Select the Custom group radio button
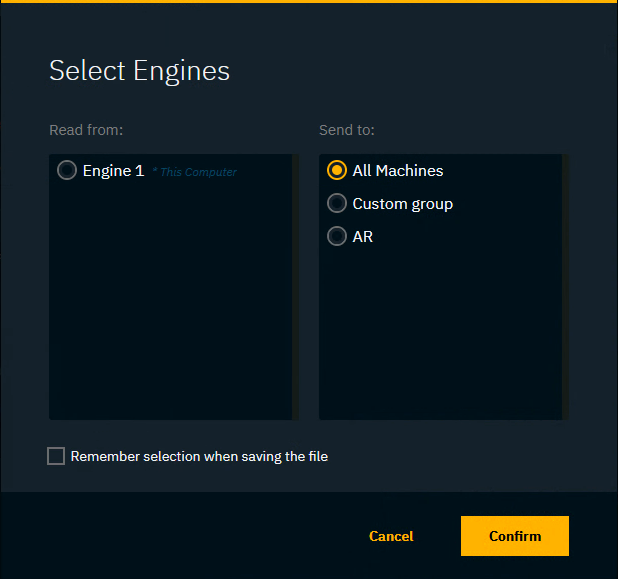Screen dimensions: 618x579 coord(337,204)
